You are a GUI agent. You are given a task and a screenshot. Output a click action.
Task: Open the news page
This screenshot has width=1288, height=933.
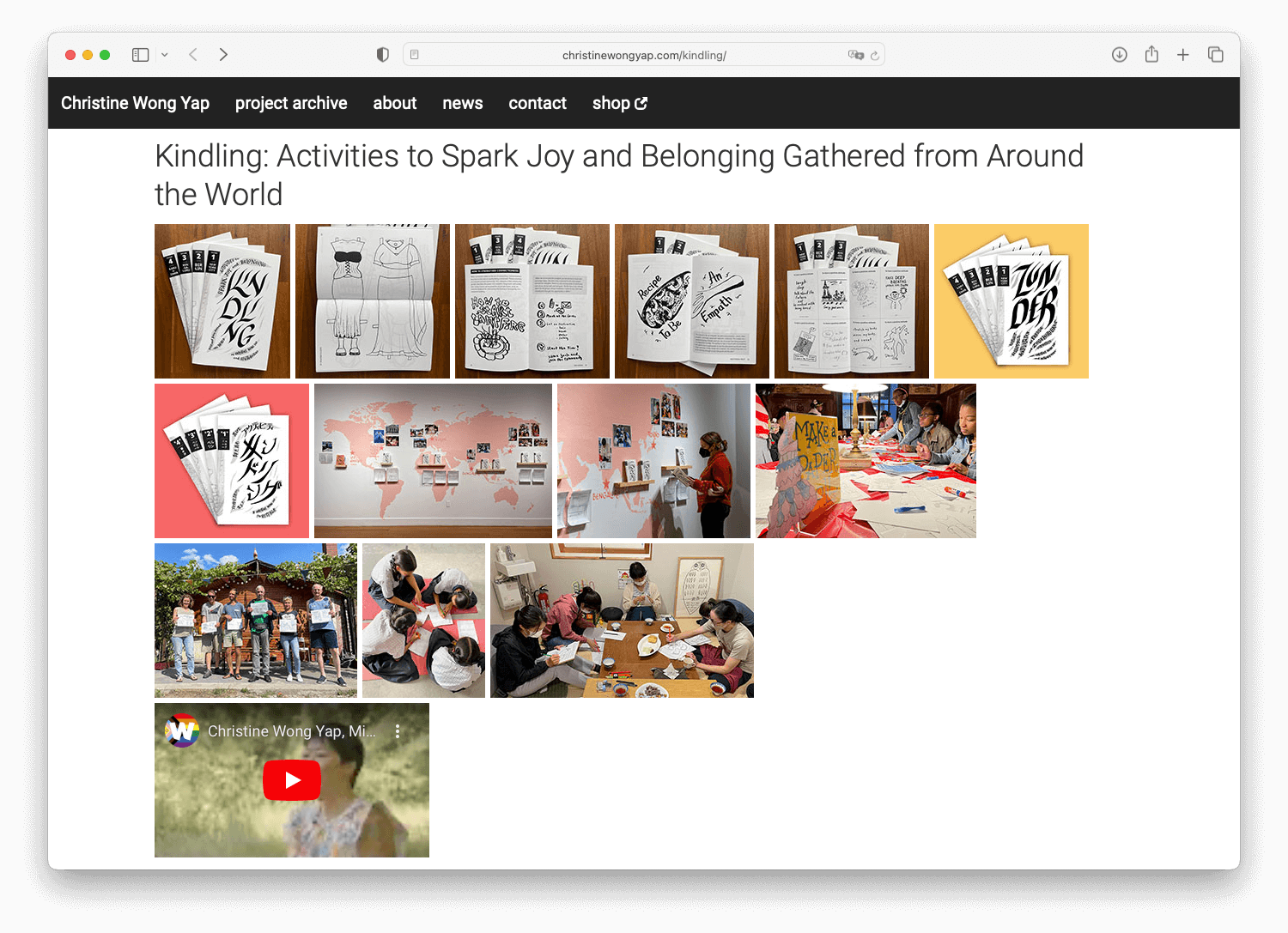click(462, 103)
